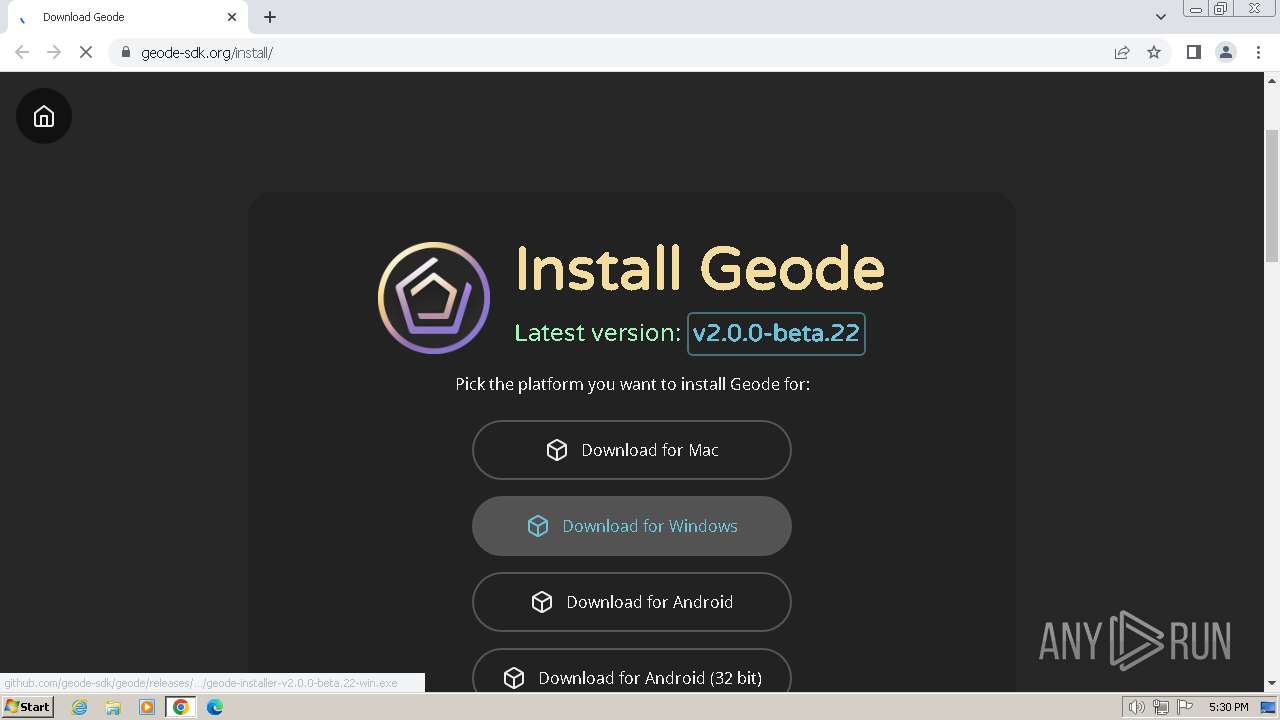Click the cube icon in Download for Mac

pos(557,450)
